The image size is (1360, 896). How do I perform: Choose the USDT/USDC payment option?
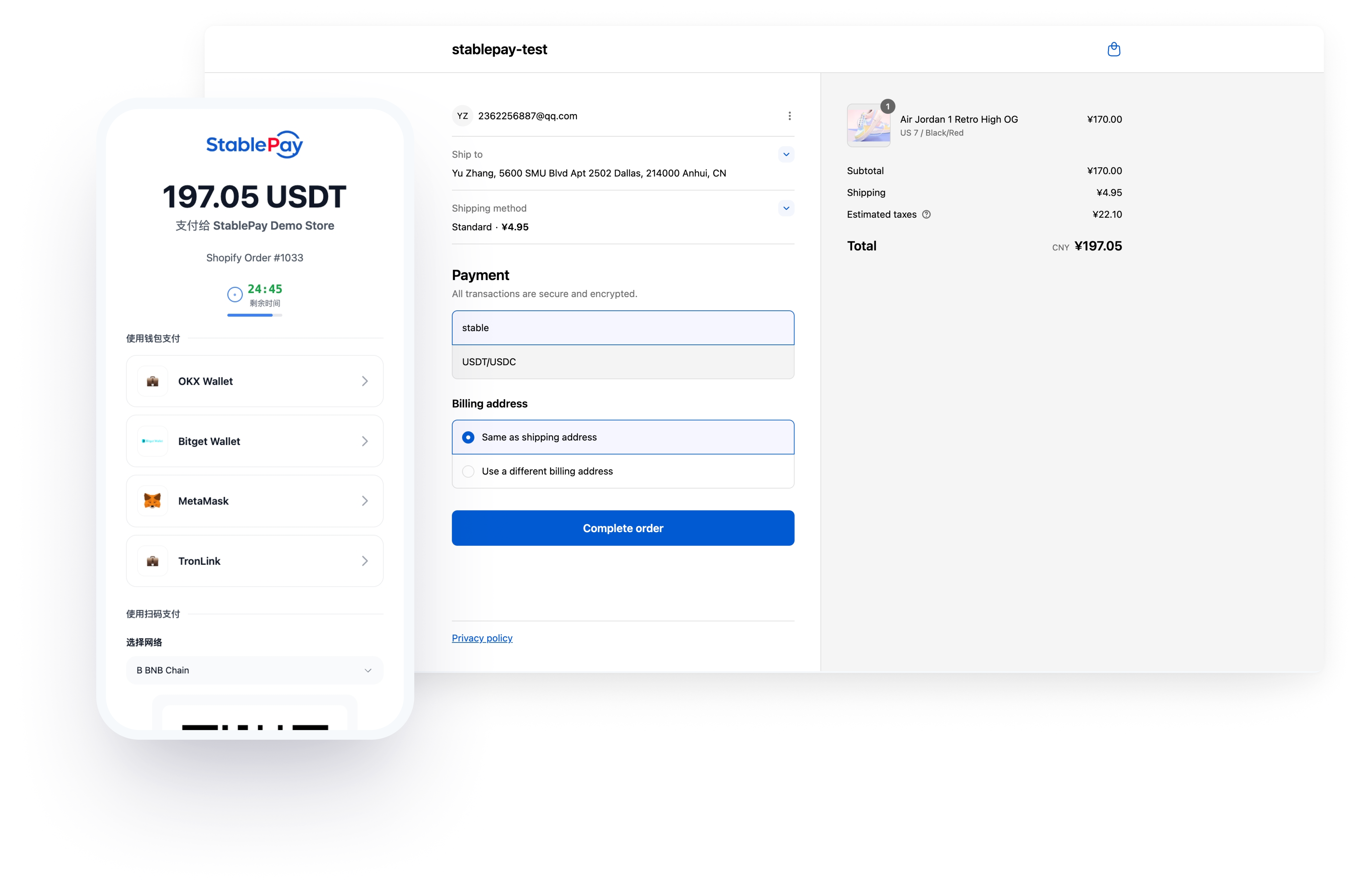(x=623, y=362)
